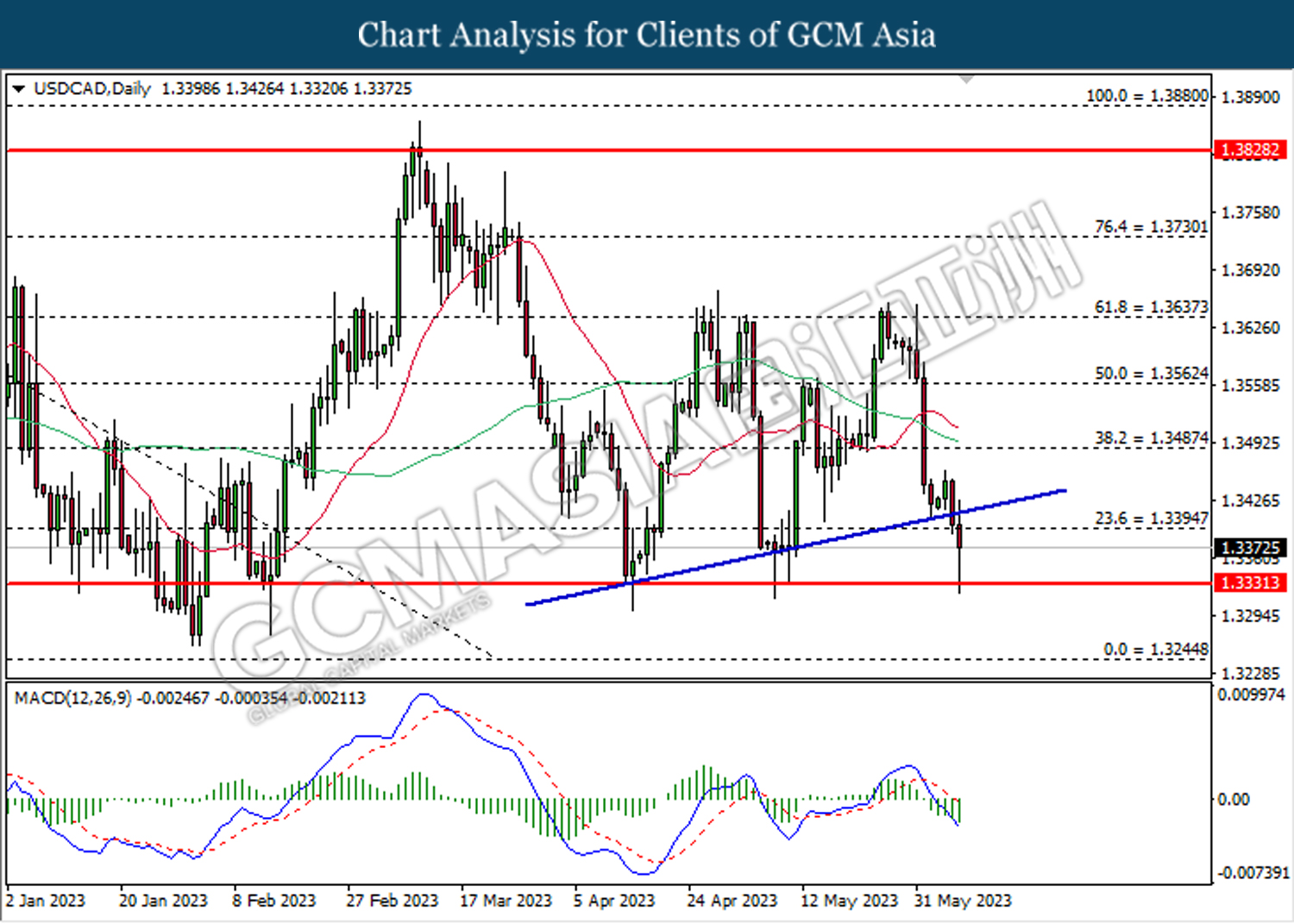Click the 20 Jan 2023 date label

tap(163, 901)
